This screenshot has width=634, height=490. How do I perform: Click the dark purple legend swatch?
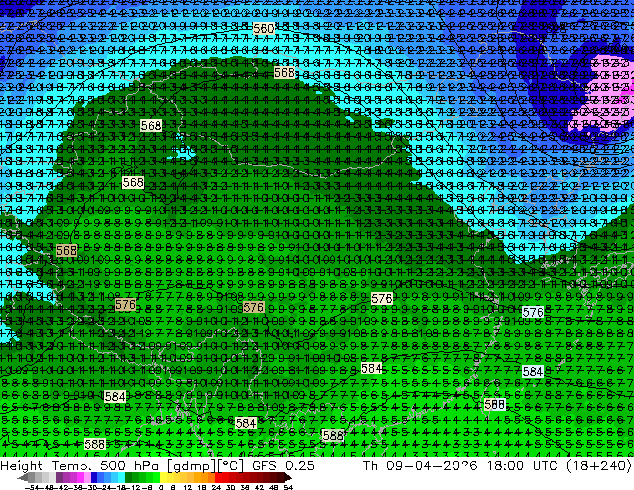point(59,478)
